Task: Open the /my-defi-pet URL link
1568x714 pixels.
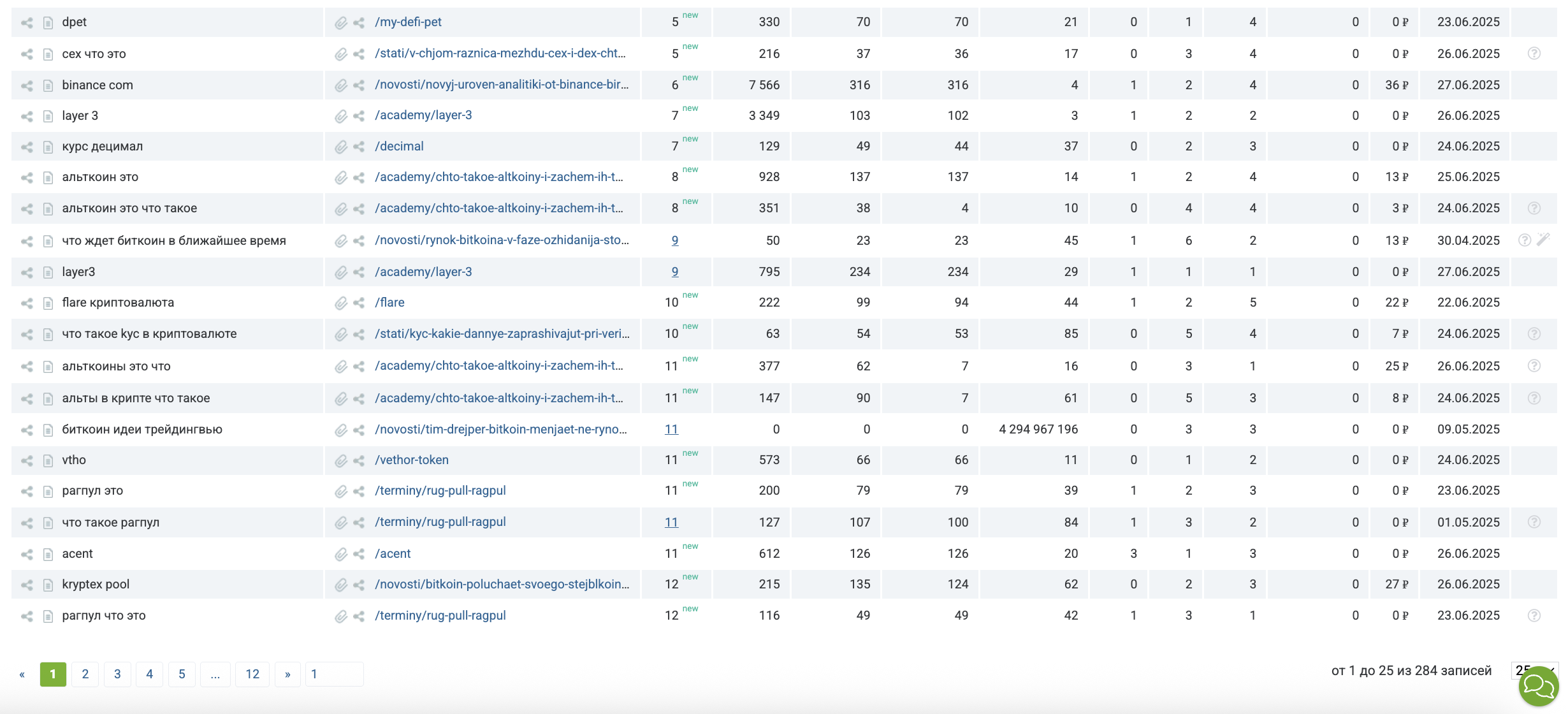Action: 408,22
